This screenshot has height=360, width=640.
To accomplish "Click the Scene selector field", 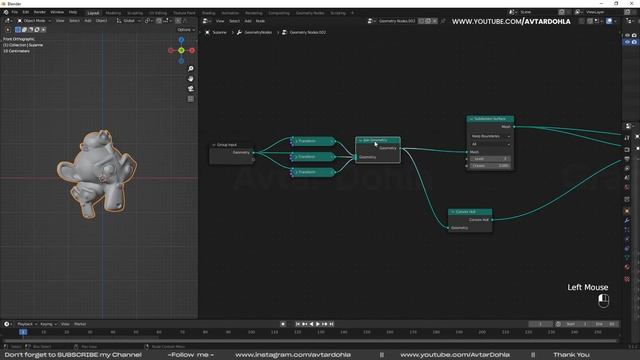I will point(537,12).
